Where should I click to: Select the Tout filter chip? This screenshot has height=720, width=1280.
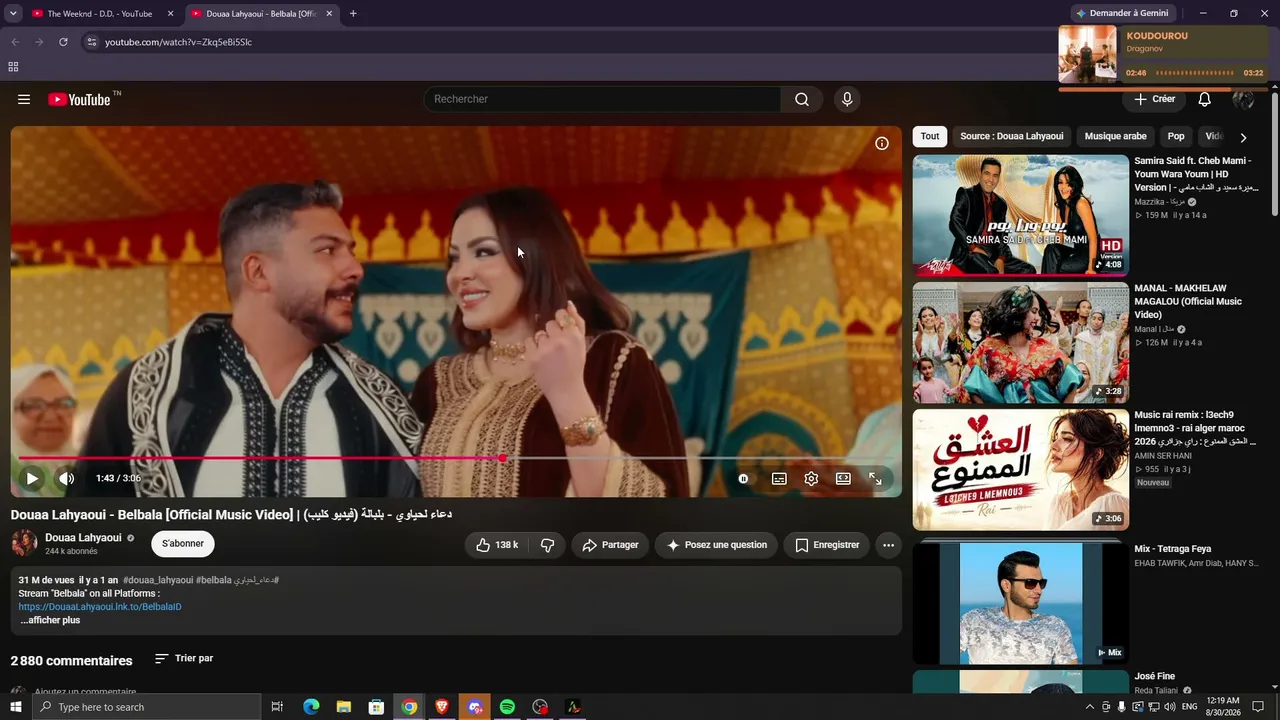pos(930,136)
